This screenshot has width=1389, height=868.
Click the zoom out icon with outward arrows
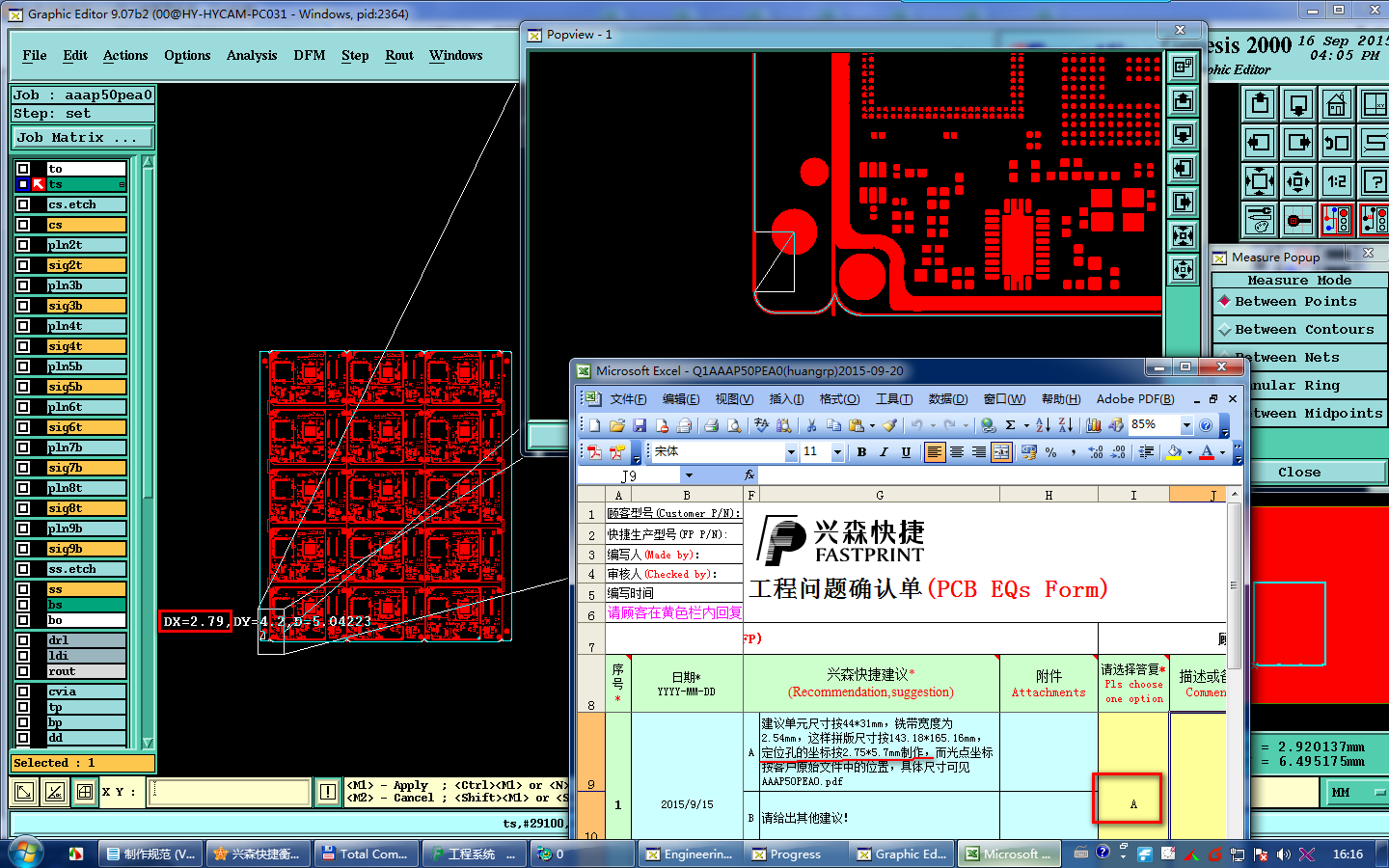click(1298, 180)
